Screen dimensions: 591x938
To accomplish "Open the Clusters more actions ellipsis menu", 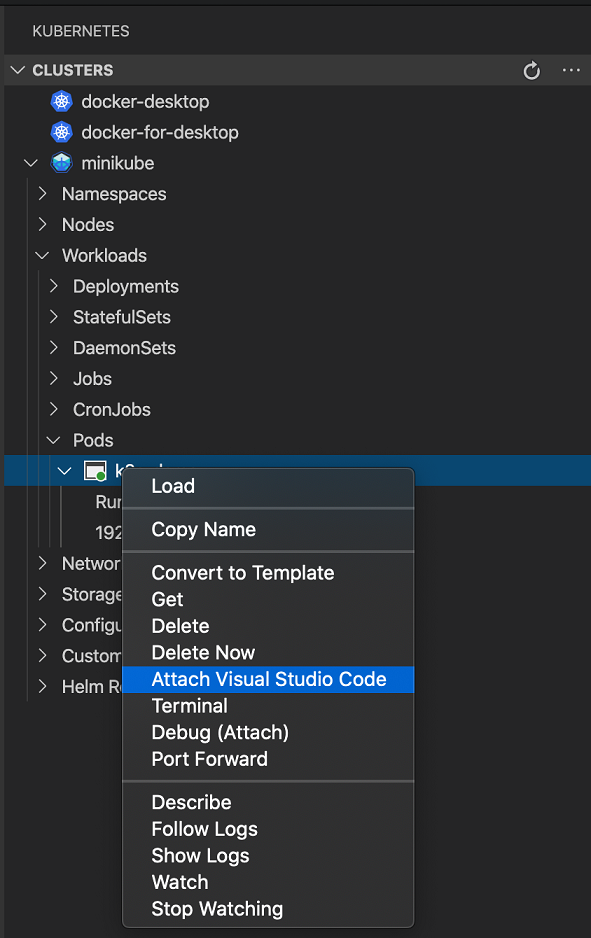I will (x=571, y=70).
